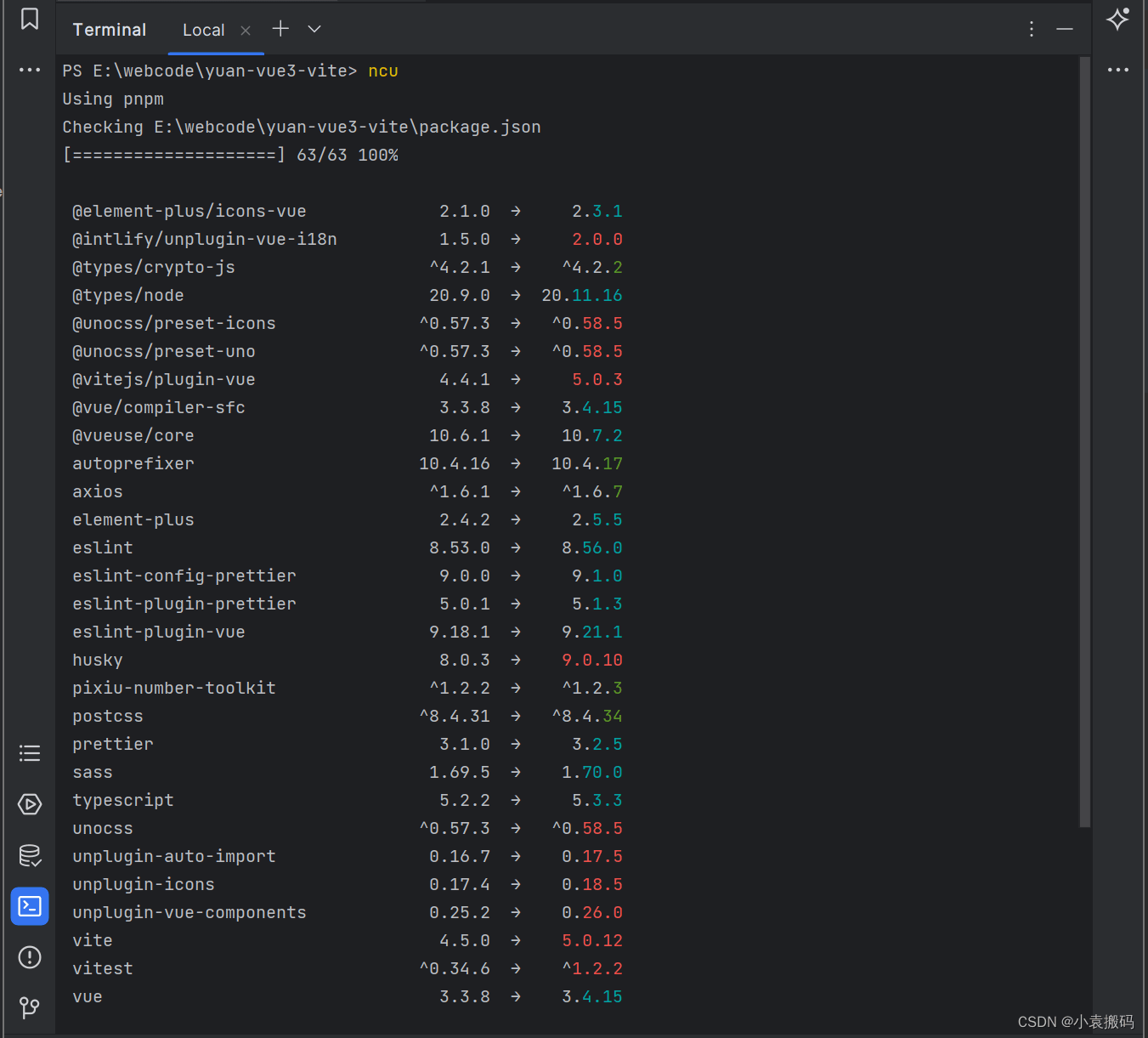Viewport: 1148px width, 1038px height.
Task: Open the Structure tool window
Action: point(30,753)
